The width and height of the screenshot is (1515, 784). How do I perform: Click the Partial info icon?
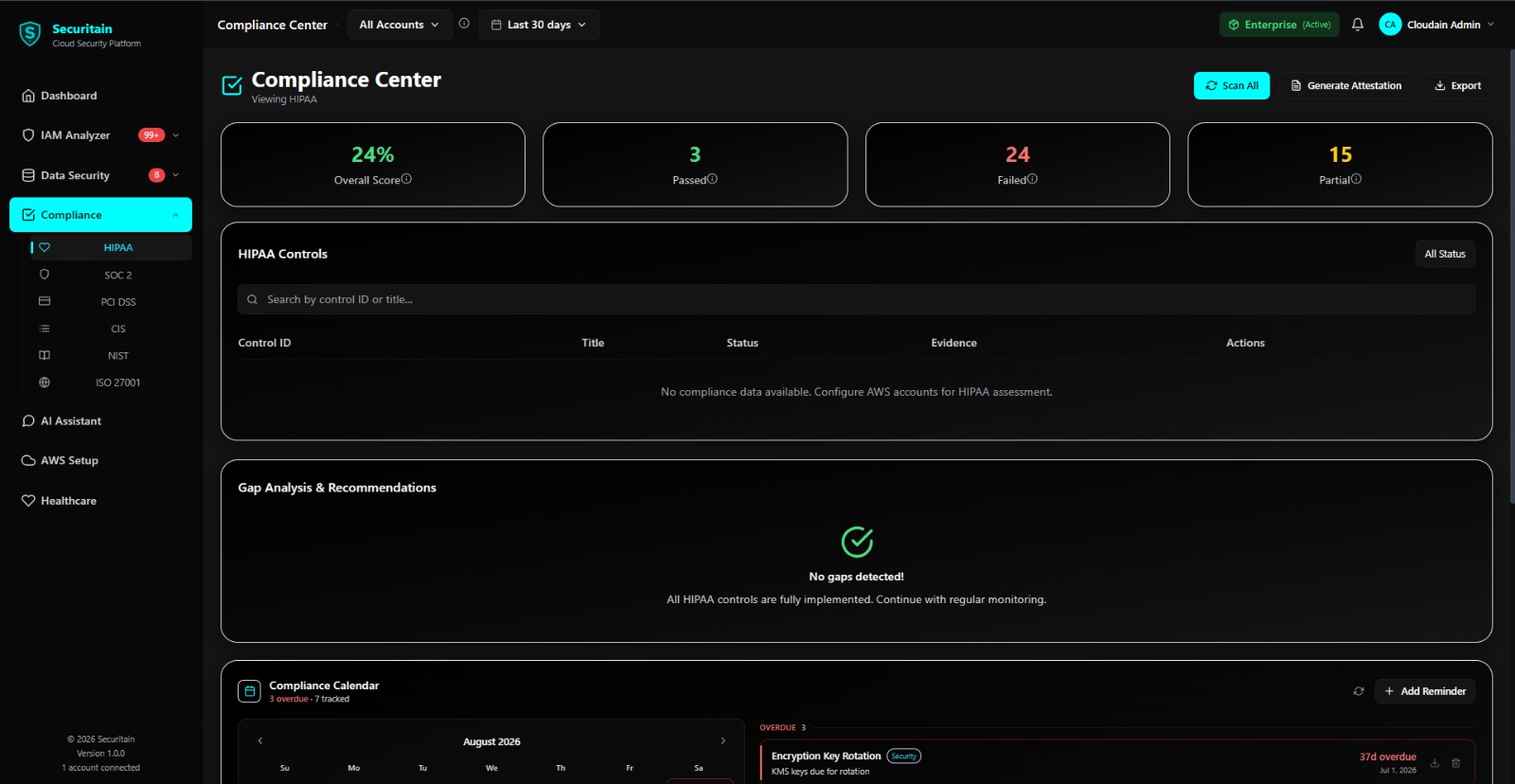[1356, 179]
